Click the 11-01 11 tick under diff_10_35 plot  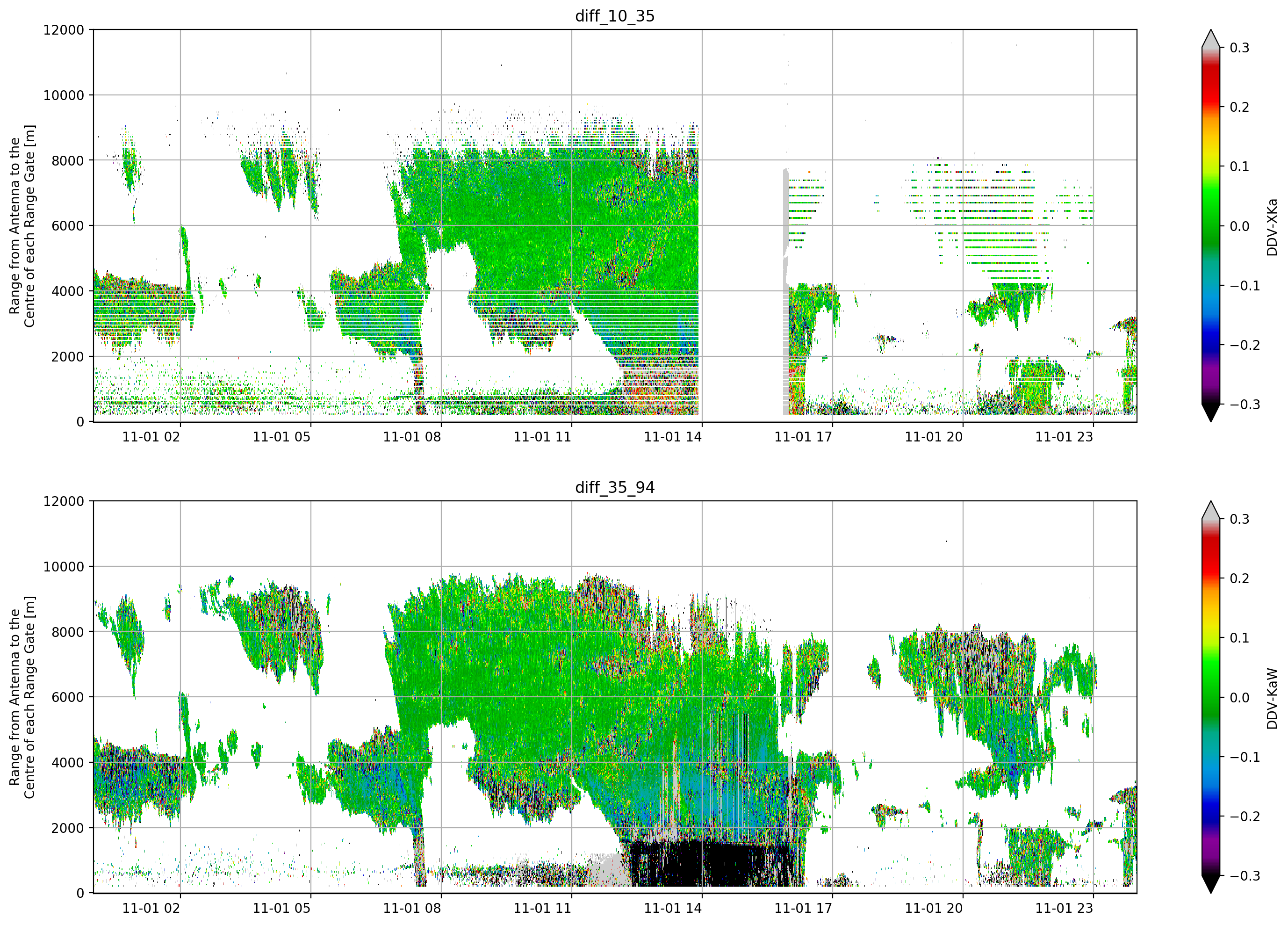tap(542, 437)
